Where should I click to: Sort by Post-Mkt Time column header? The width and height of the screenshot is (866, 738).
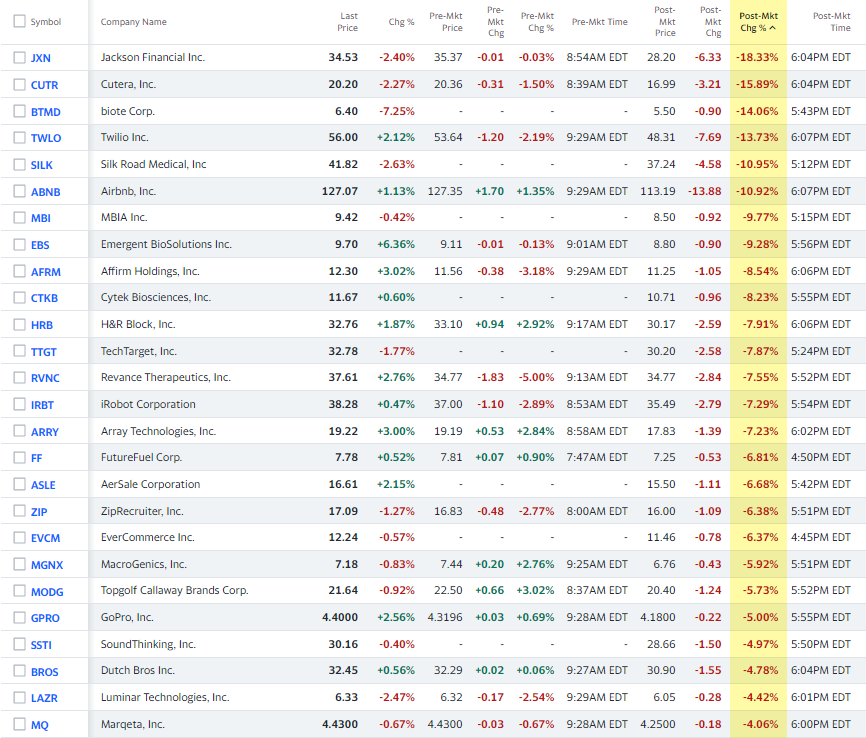click(x=832, y=22)
